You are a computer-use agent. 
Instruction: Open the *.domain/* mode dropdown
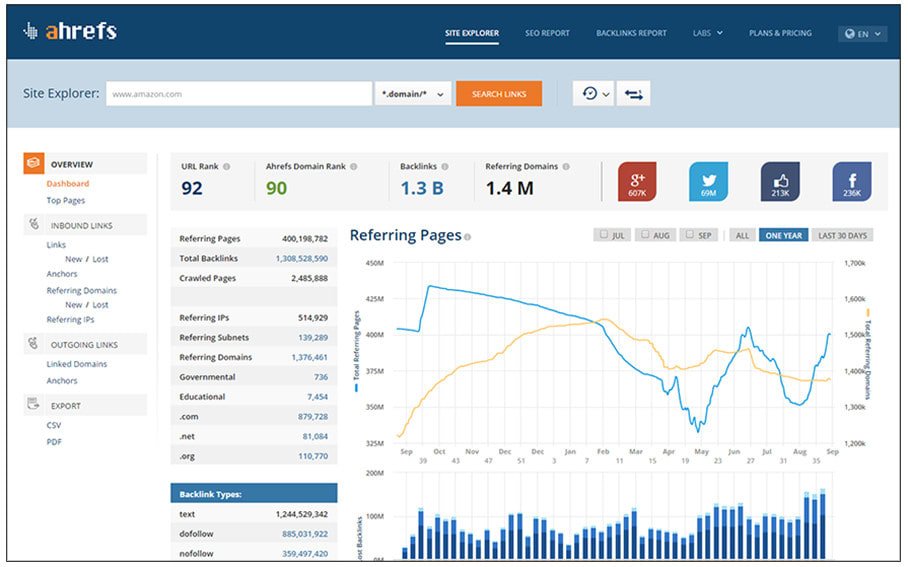tap(413, 94)
